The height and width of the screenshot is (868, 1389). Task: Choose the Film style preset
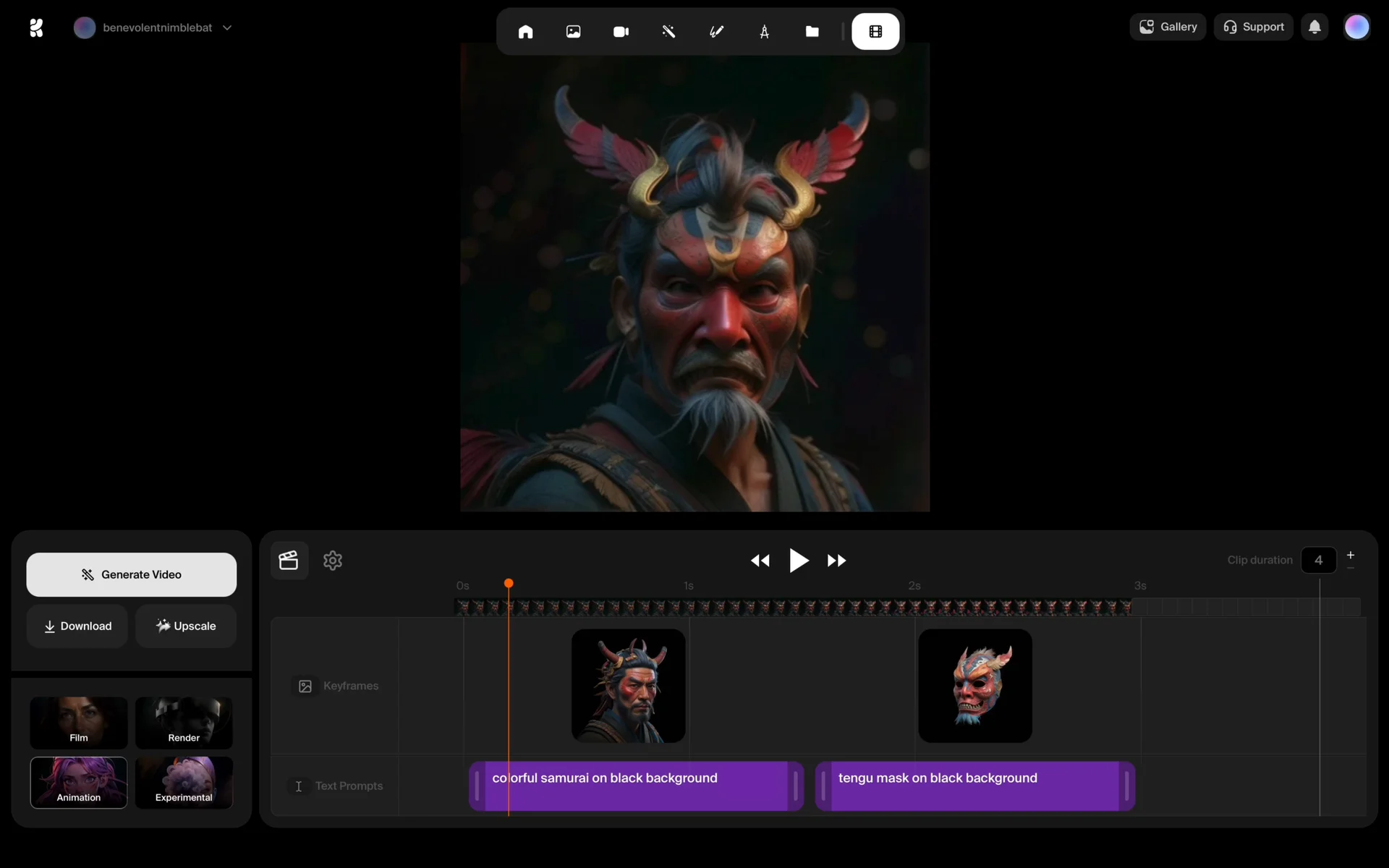[79, 723]
